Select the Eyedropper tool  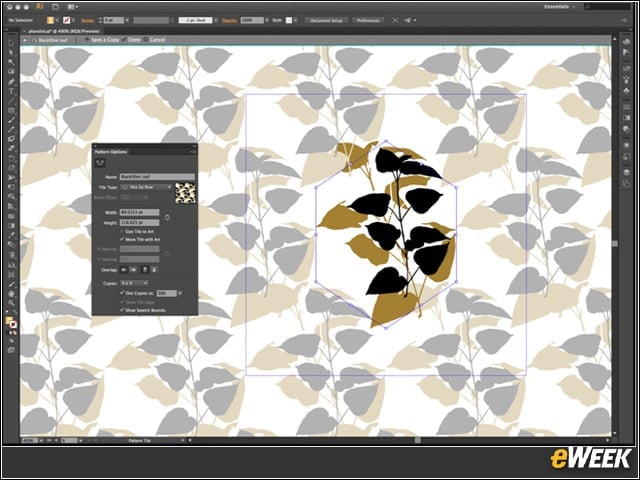pyautogui.click(x=11, y=235)
